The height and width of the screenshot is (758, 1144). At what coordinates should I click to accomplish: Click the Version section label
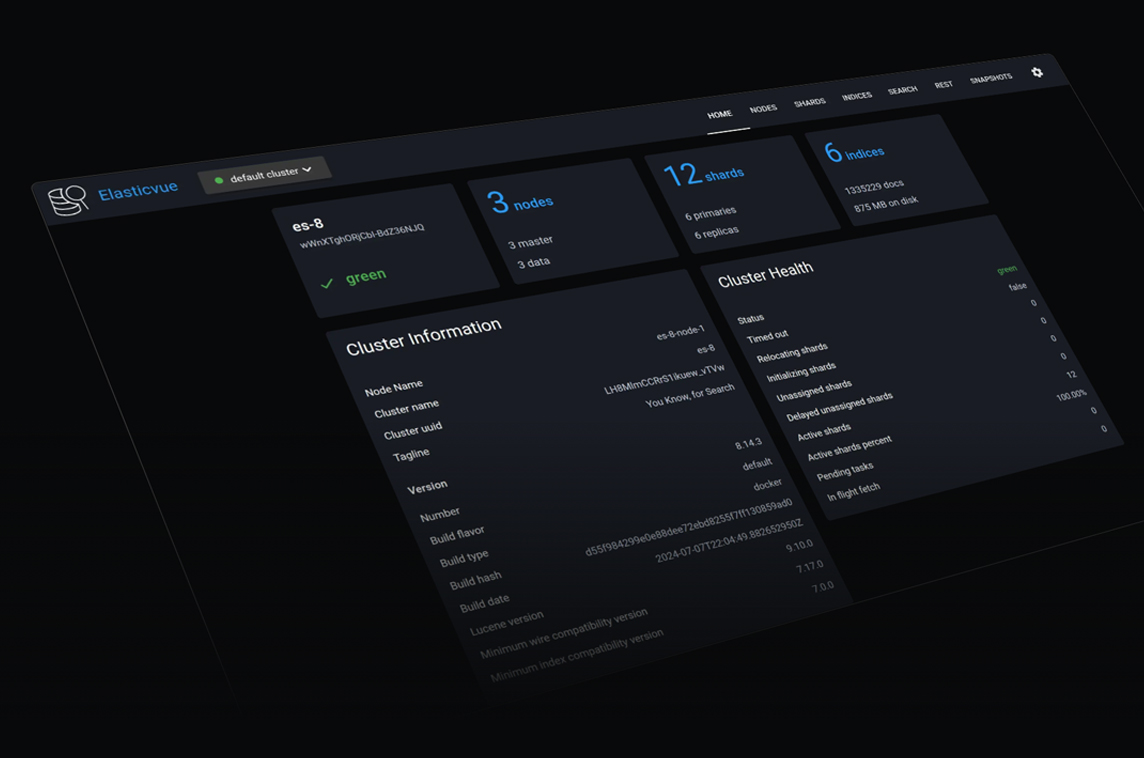427,487
